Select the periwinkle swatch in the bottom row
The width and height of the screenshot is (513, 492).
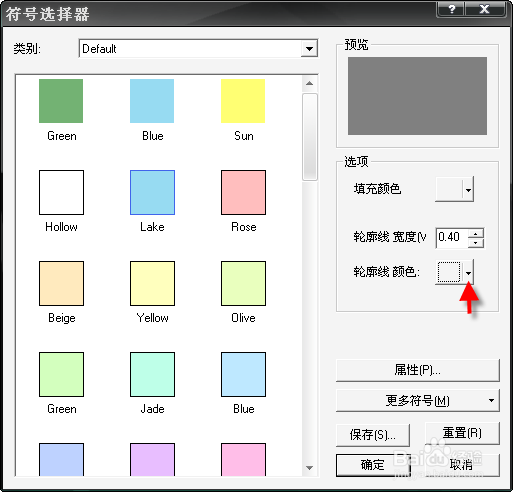[61, 459]
